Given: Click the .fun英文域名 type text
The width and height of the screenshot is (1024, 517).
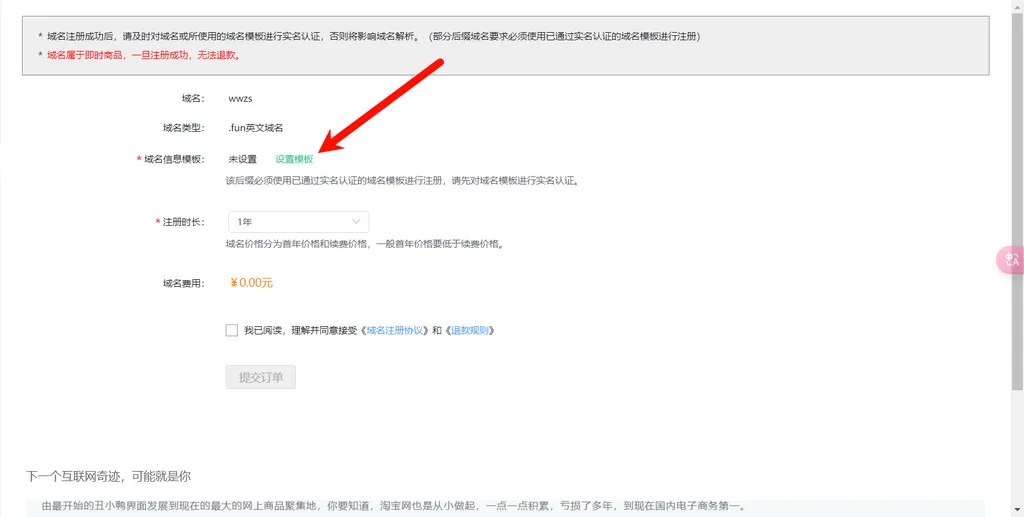Looking at the screenshot, I should 255,128.
